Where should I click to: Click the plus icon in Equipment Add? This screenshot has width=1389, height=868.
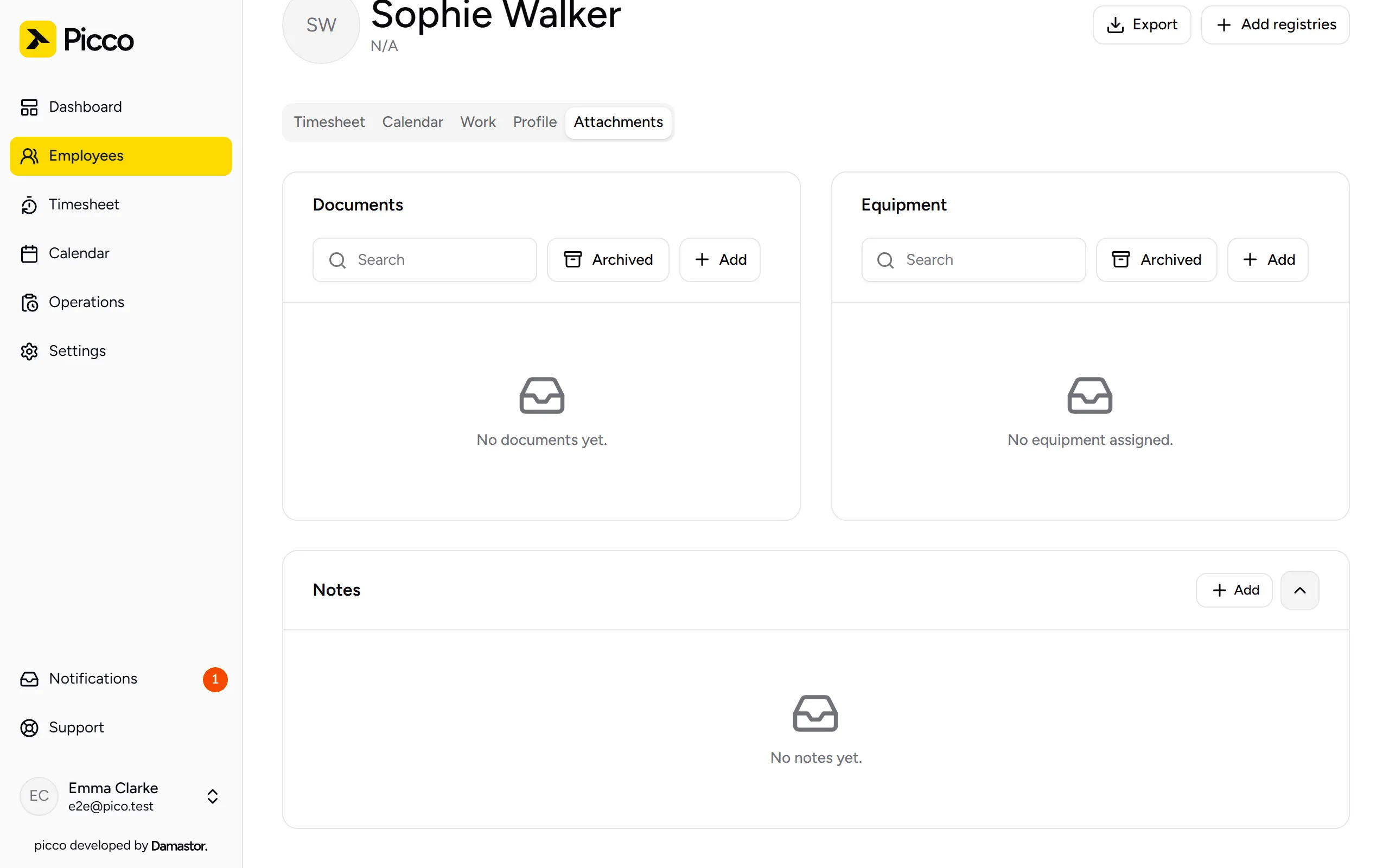click(x=1250, y=260)
